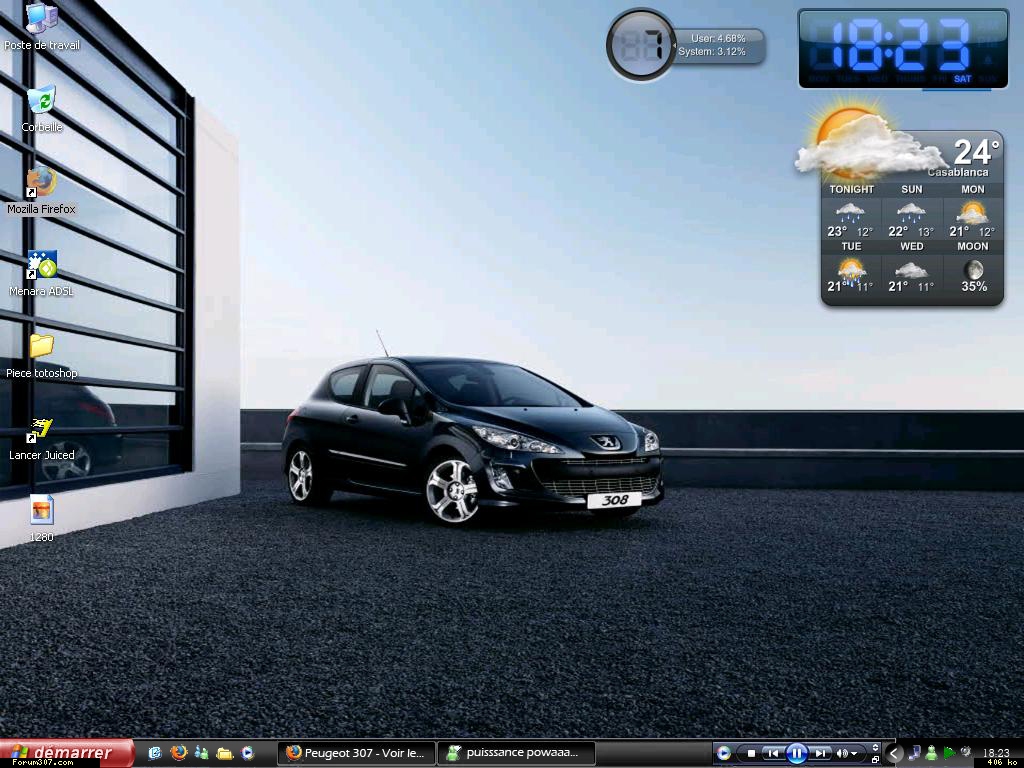Switch to the puisssance powaaa taskbar window

pos(517,753)
